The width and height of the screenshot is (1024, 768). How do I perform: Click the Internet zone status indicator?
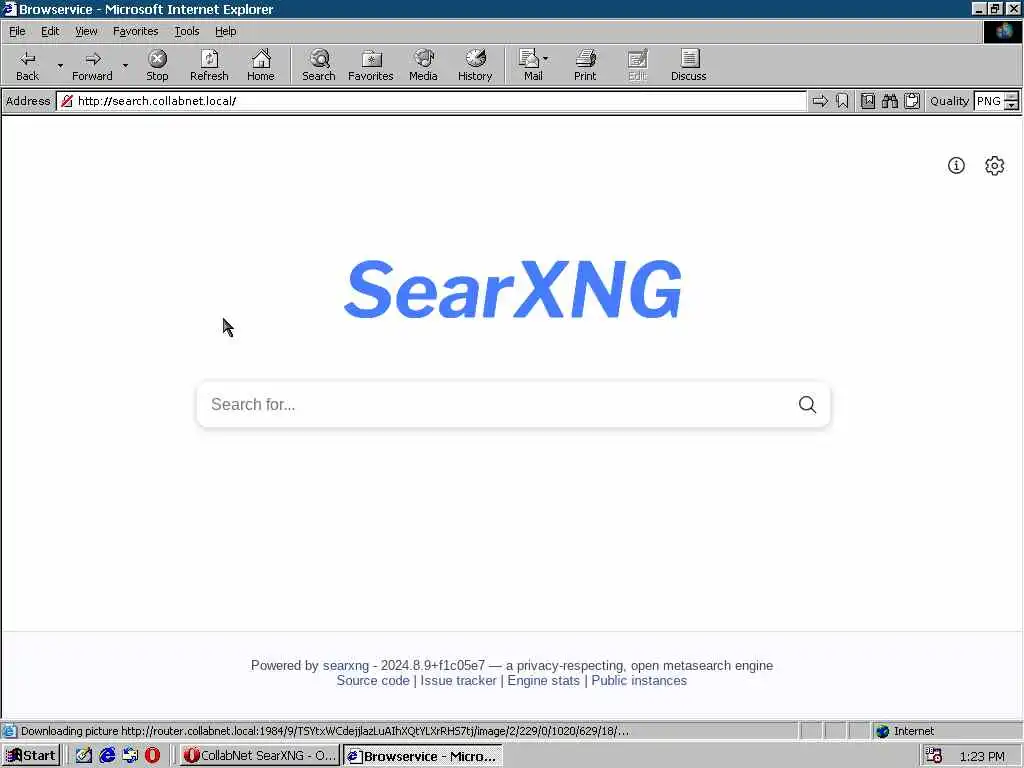click(904, 731)
